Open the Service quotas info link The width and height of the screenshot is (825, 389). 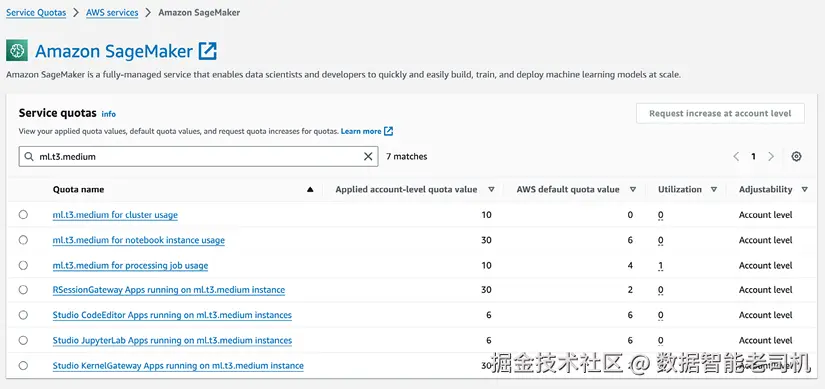pyautogui.click(x=108, y=114)
